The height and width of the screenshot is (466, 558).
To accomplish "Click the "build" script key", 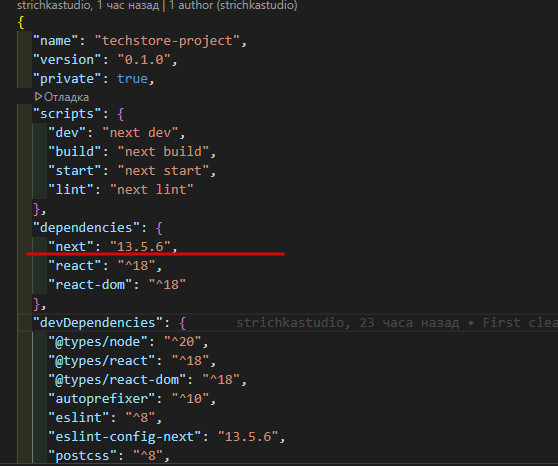I will click(x=74, y=152).
